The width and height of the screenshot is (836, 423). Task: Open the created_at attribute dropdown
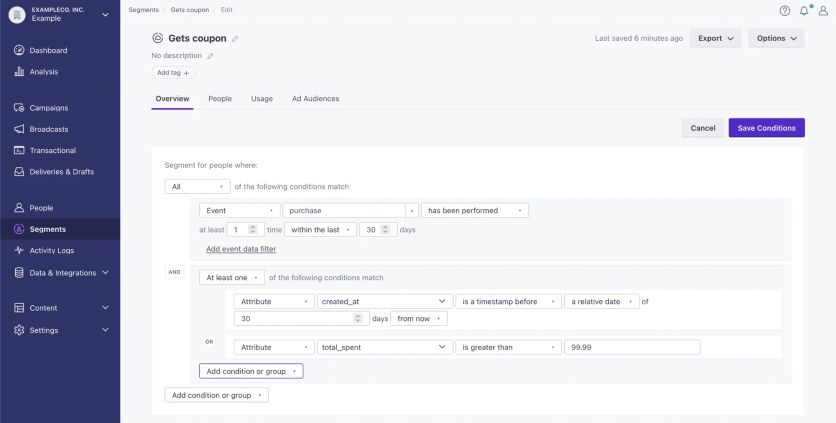click(x=384, y=301)
